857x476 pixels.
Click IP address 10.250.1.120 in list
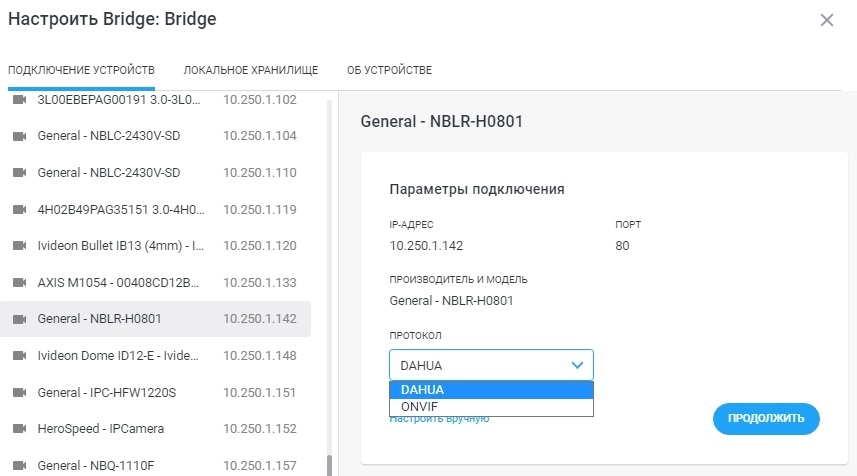point(260,246)
